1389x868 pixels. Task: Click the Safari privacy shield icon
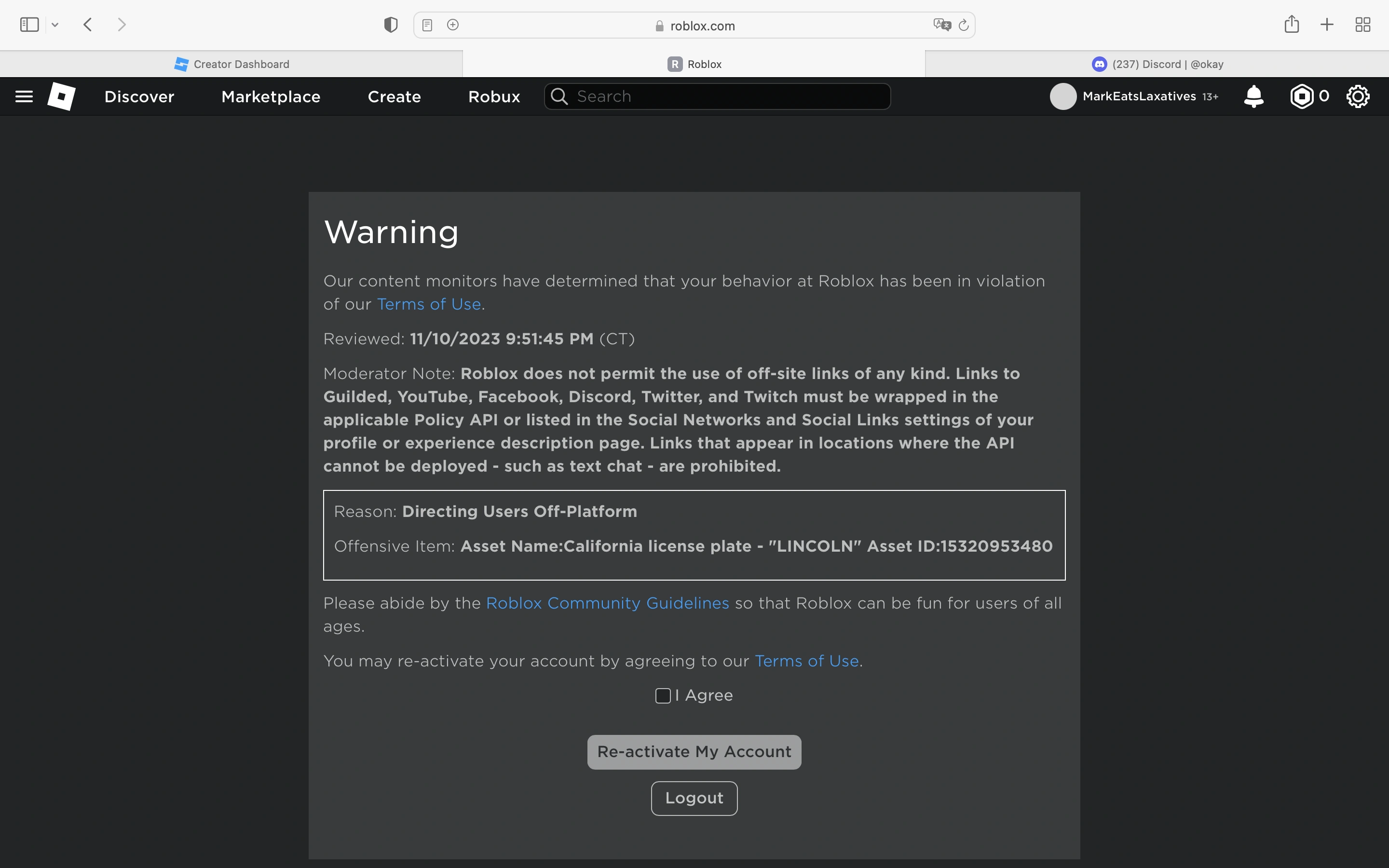[391, 25]
